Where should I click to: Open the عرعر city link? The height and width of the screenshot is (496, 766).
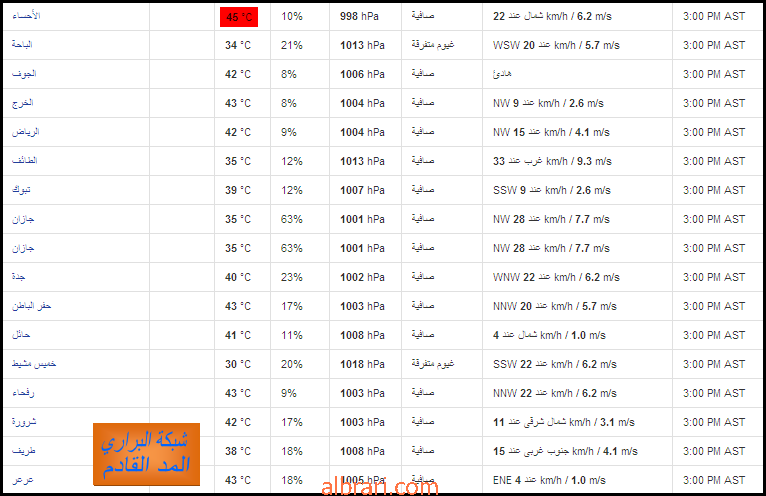pos(22,480)
